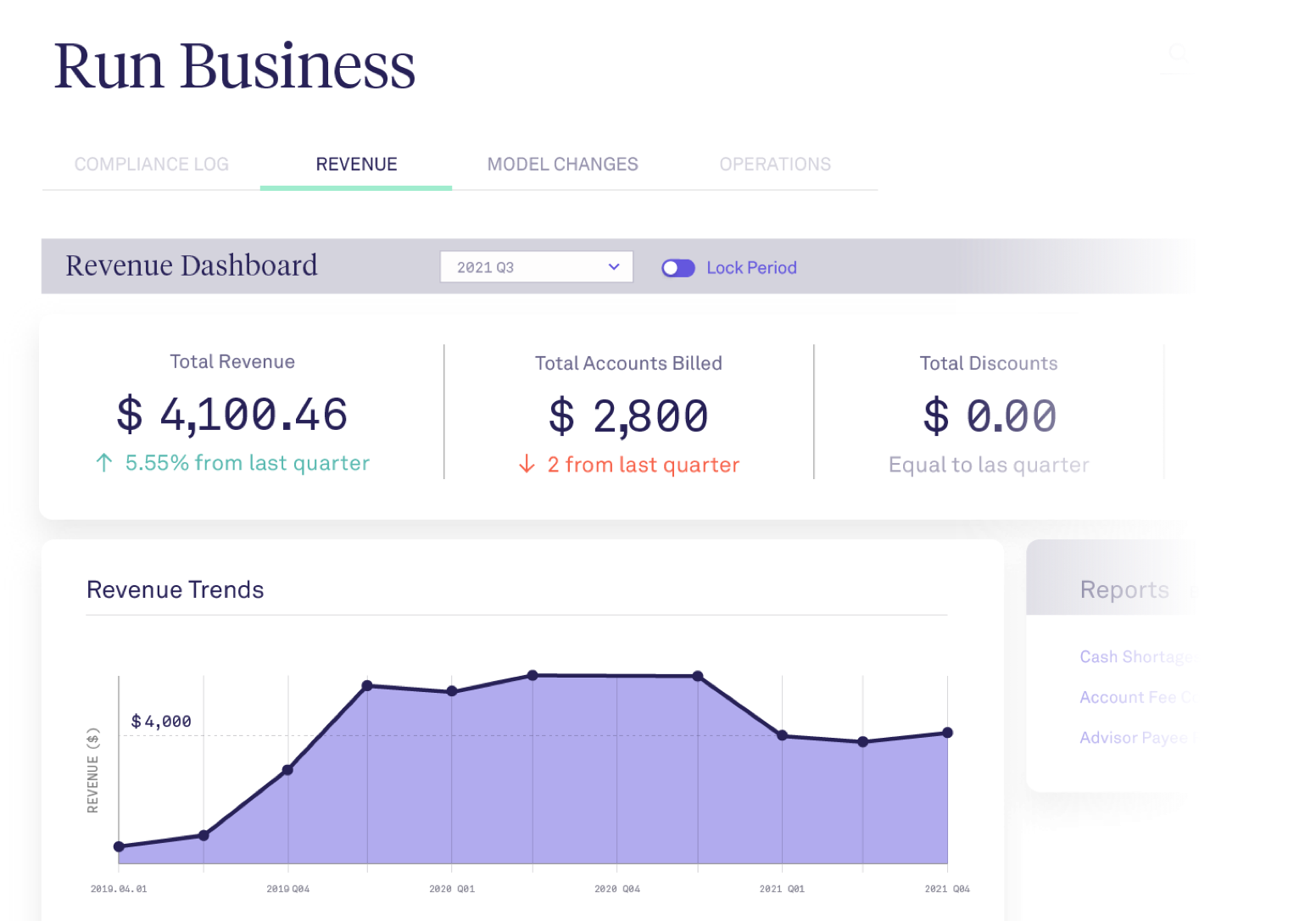Select the last data point at 2021 Q04
Image resolution: width=1316 pixels, height=921 pixels.
click(947, 733)
